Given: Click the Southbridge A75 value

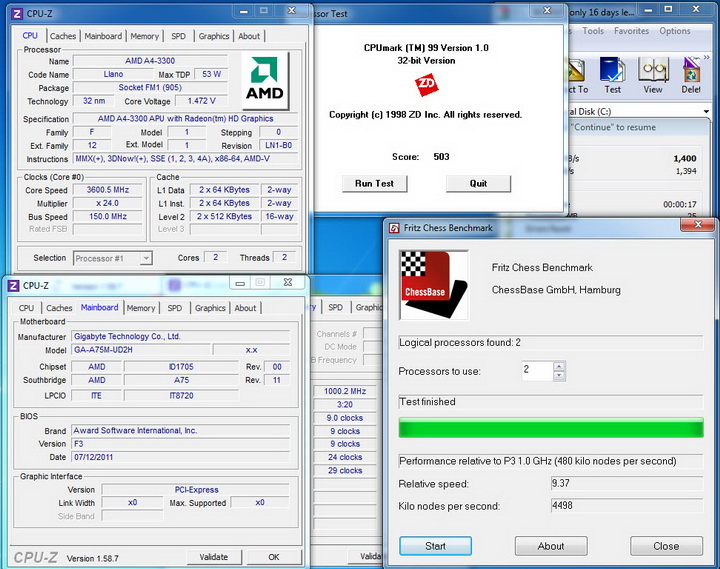Looking at the screenshot, I should tap(181, 380).
